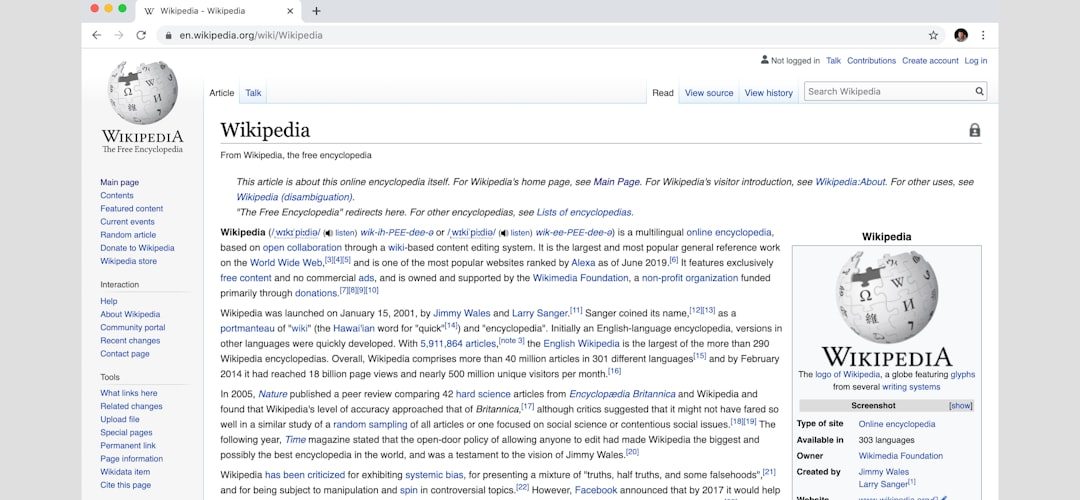Viewport: 1080px width, 500px height.
Task: Open the Wikidata item link
Action: [125, 472]
